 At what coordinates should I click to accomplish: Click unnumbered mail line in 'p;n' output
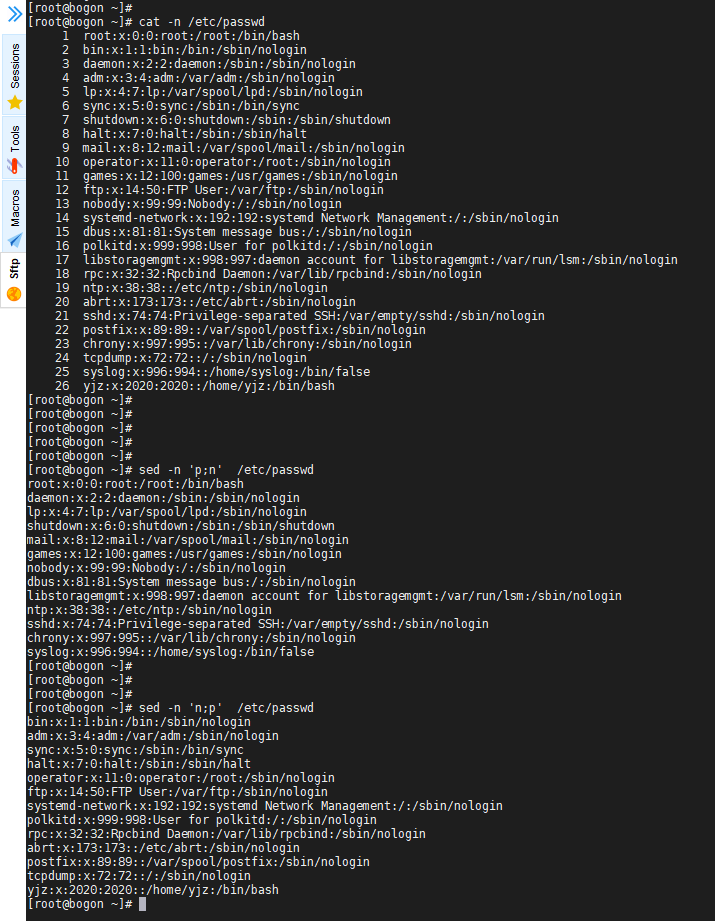[x=188, y=540]
